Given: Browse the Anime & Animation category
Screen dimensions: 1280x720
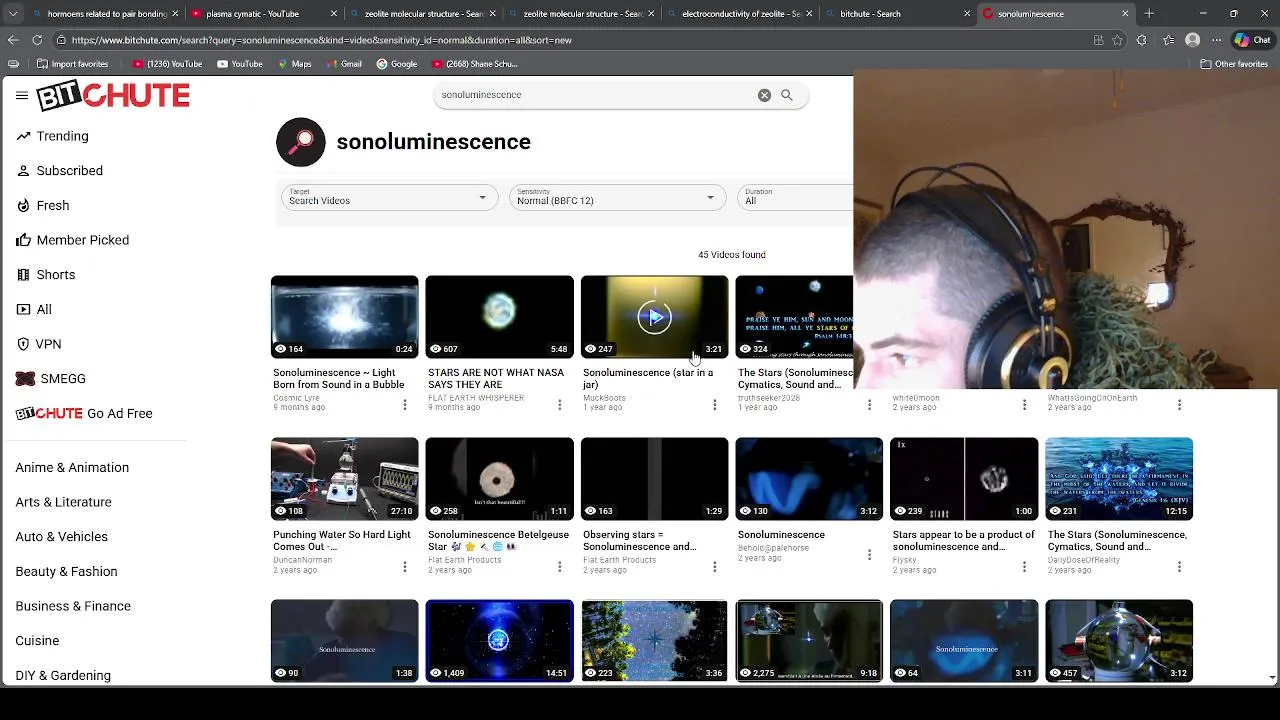Looking at the screenshot, I should click(x=72, y=467).
